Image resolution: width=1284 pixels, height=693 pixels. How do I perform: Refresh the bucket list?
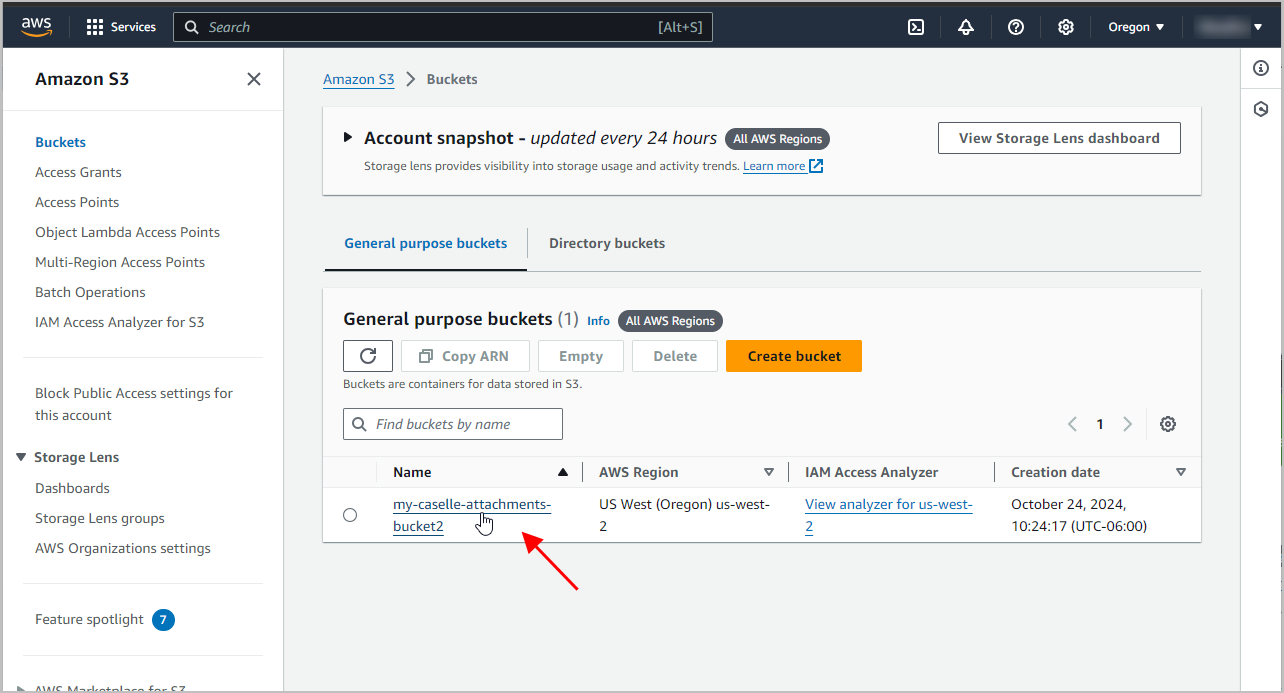pyautogui.click(x=368, y=356)
